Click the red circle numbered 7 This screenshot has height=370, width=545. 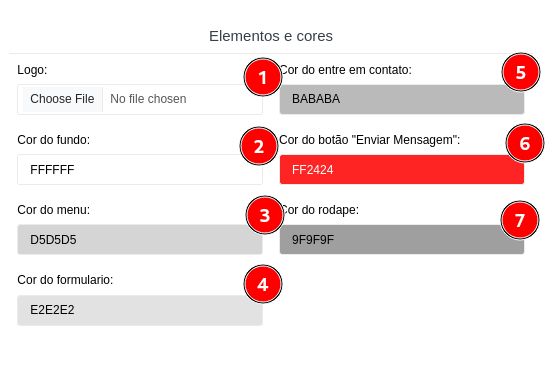click(x=520, y=220)
